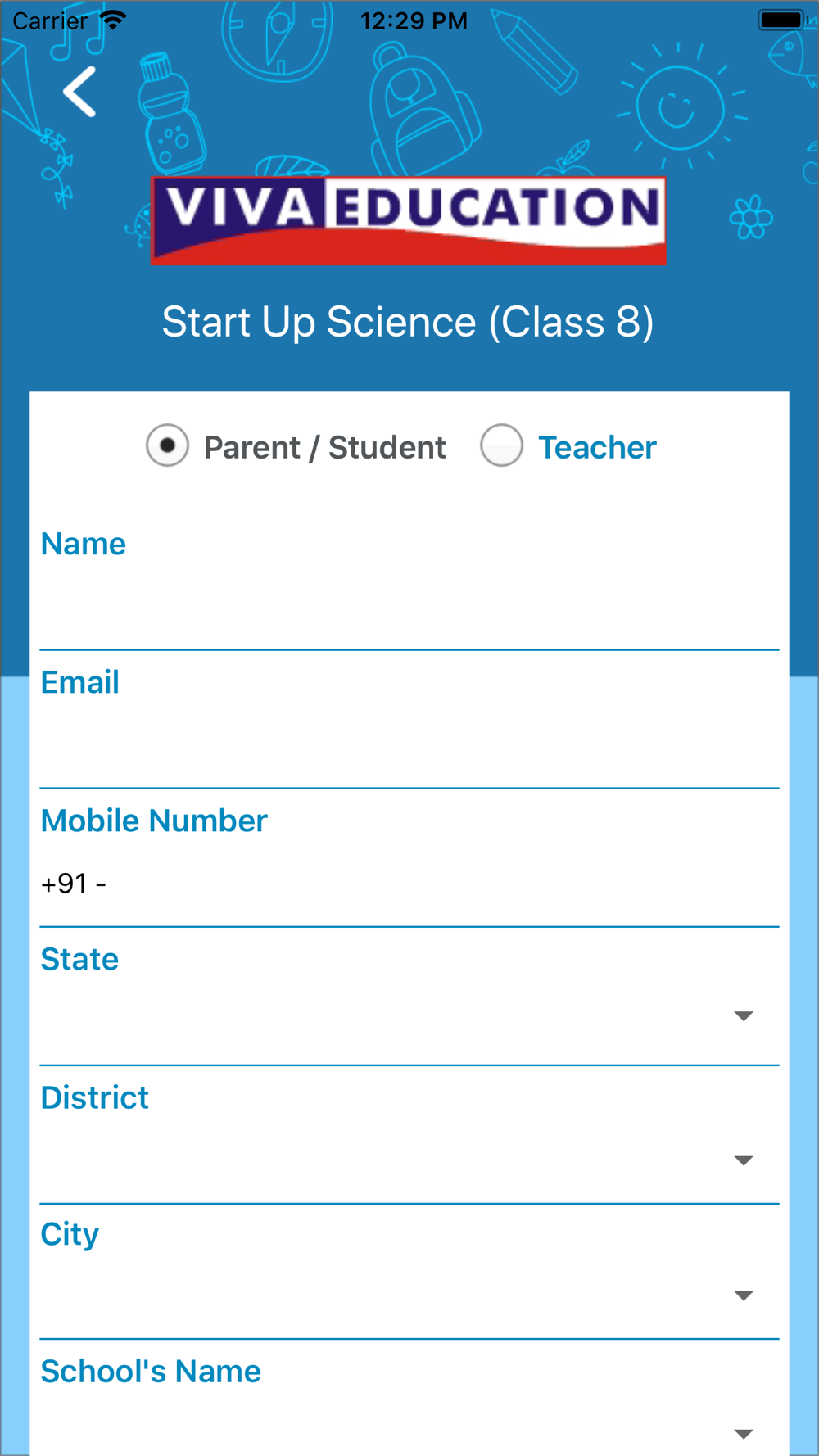
Task: Tap the back arrow icon
Action: pos(80,92)
